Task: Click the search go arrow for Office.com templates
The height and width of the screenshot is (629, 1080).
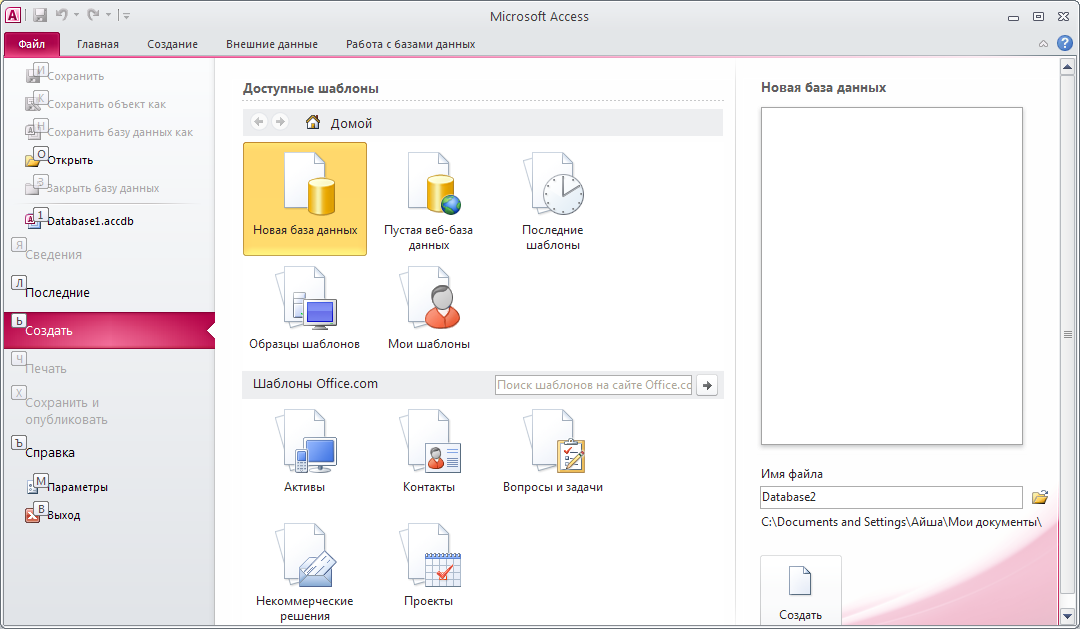Action: 707,385
